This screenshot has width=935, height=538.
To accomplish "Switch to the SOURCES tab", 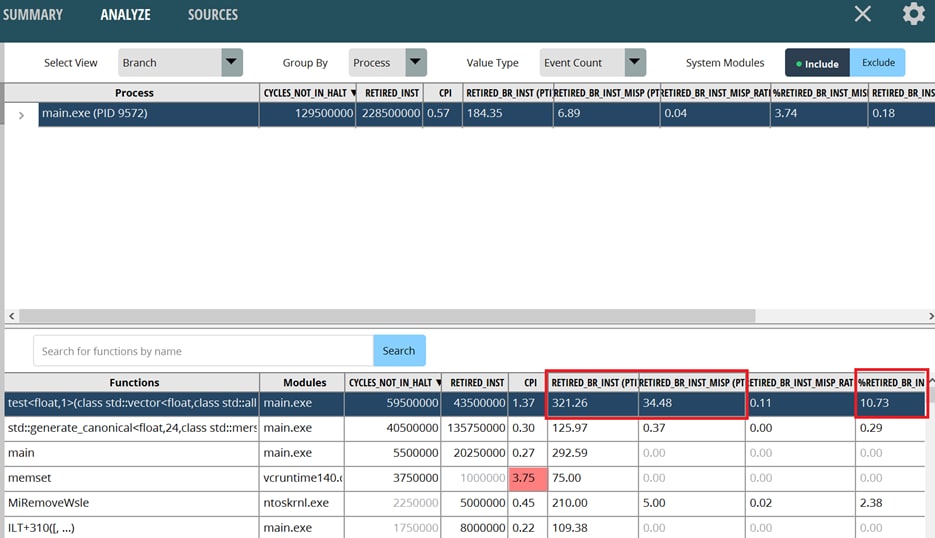I will (x=213, y=15).
